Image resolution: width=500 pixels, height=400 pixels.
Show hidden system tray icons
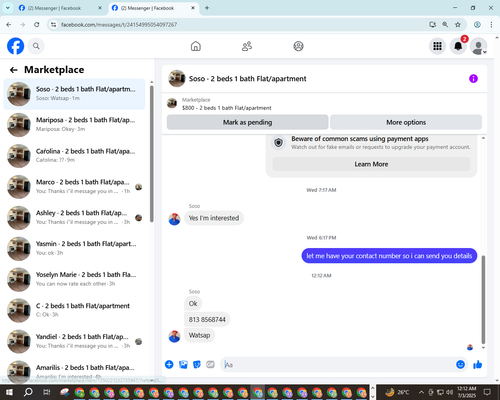coord(421,392)
